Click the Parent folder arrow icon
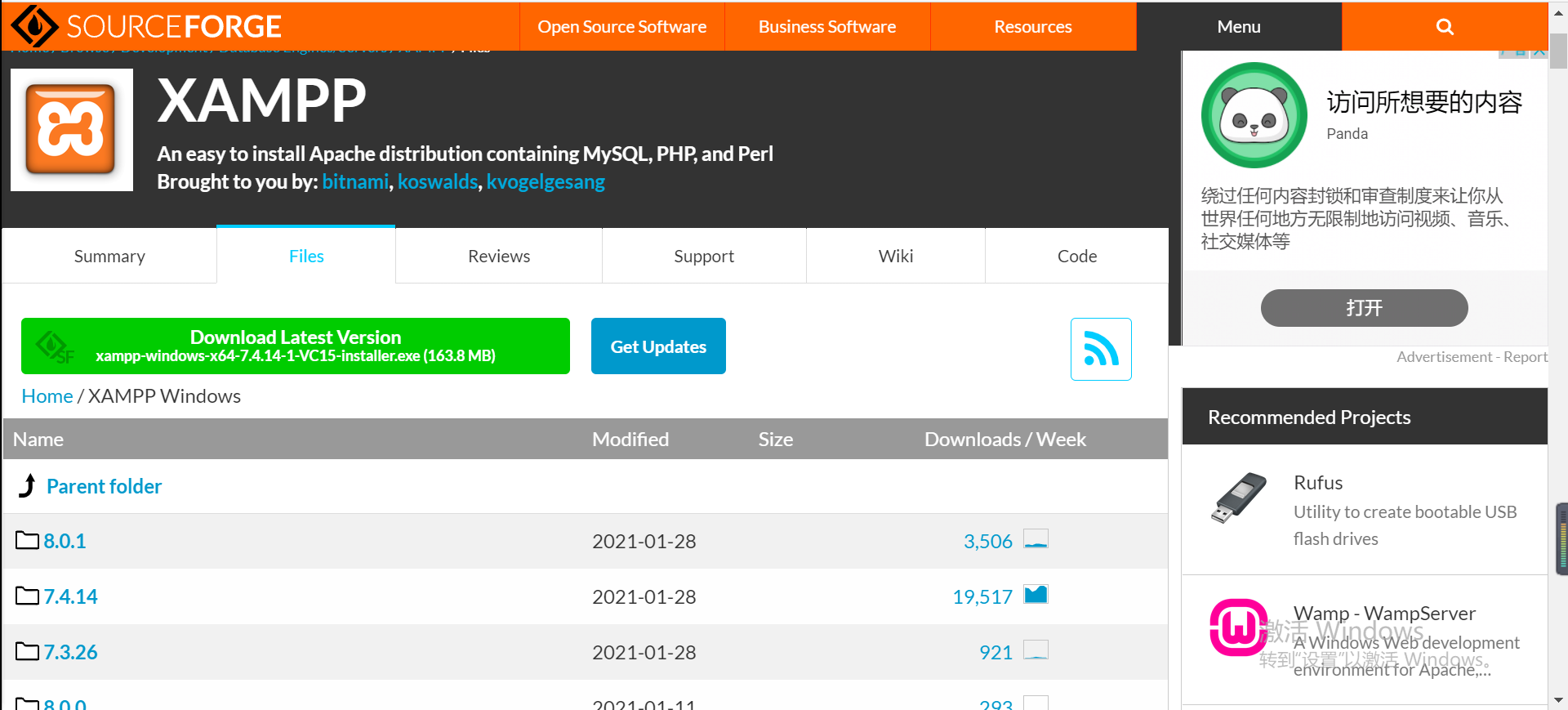This screenshot has height=710, width=1568. (28, 485)
